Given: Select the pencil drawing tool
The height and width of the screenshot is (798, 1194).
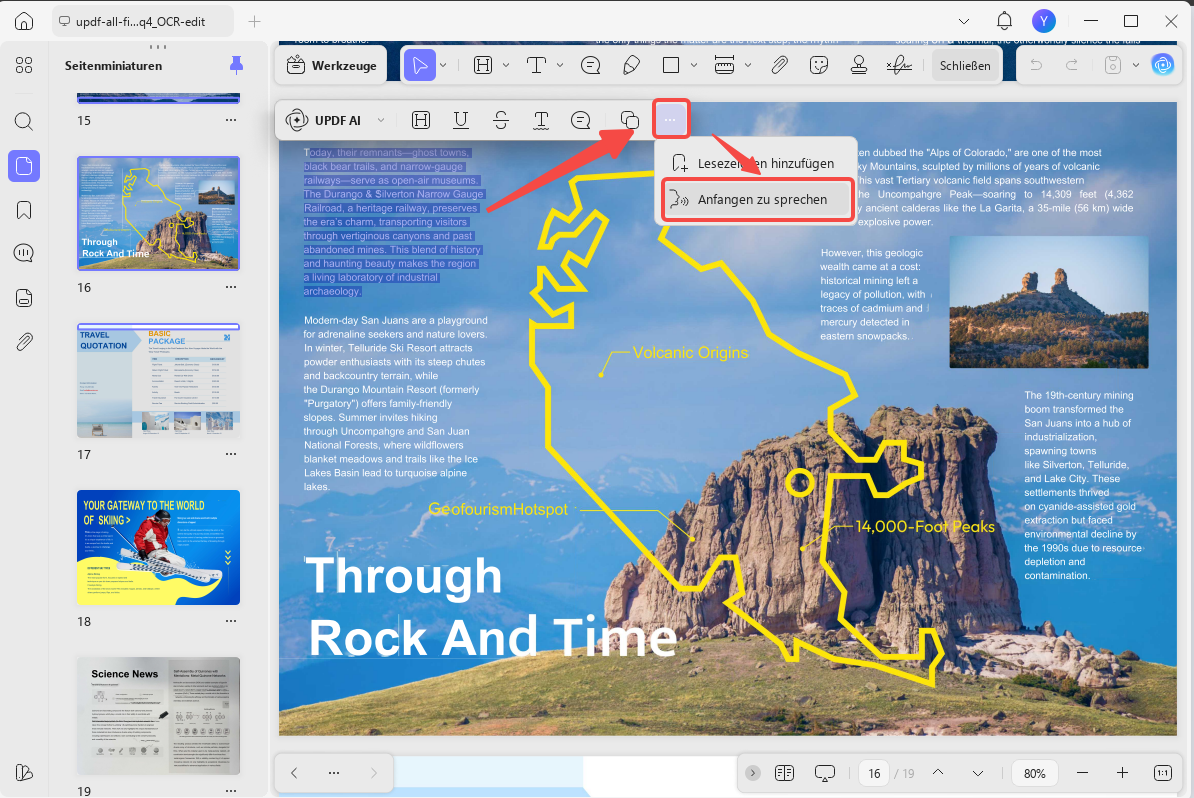Looking at the screenshot, I should (x=631, y=65).
